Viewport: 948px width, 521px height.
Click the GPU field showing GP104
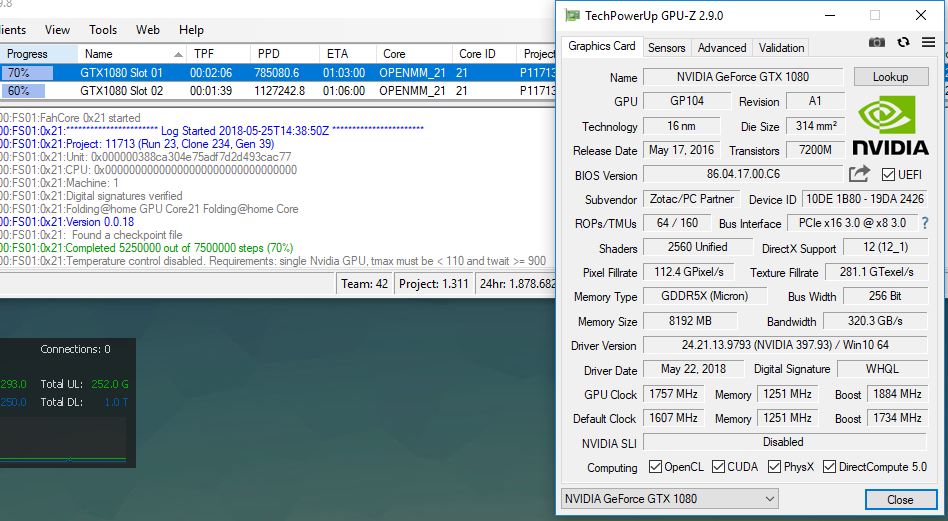687,101
